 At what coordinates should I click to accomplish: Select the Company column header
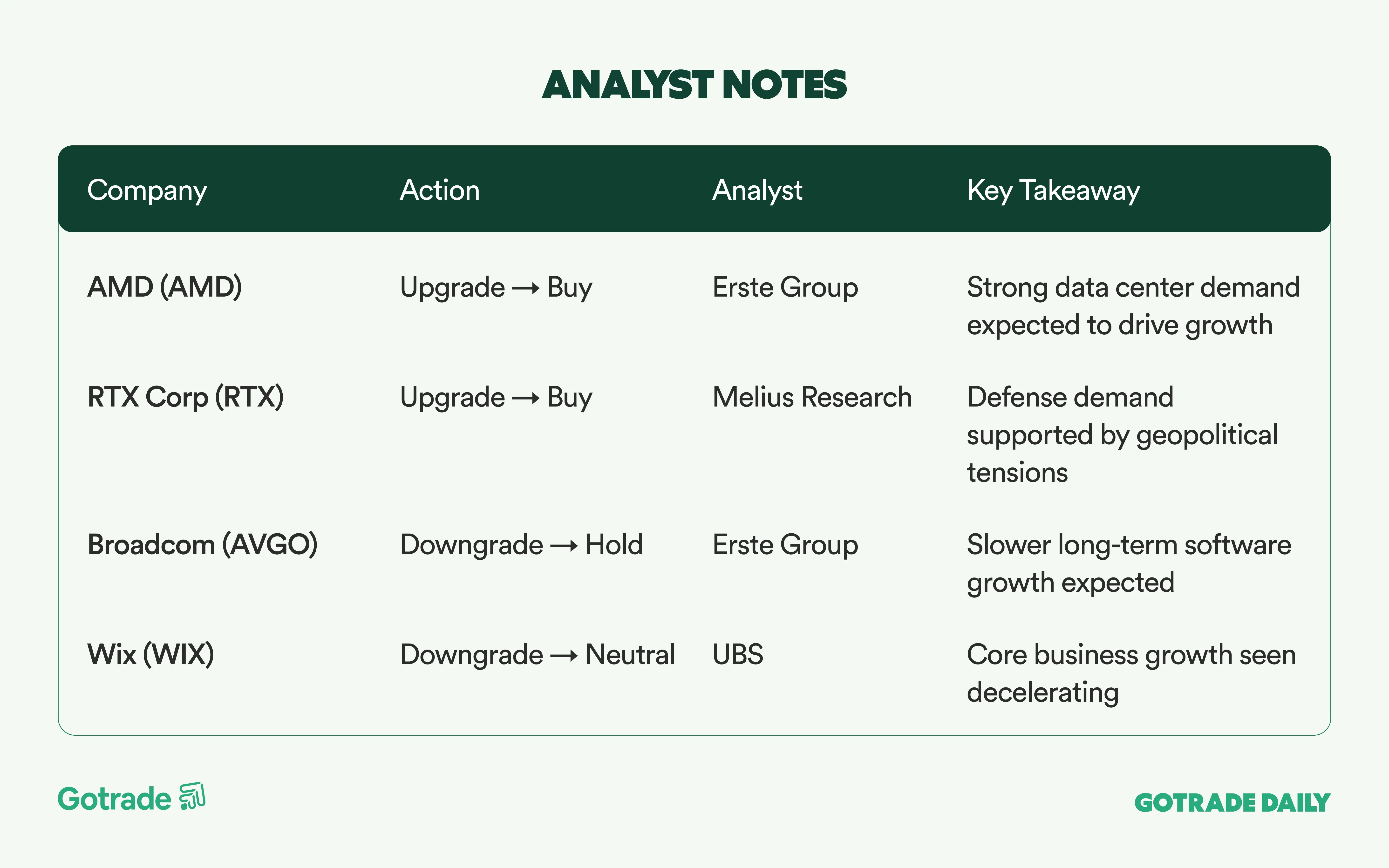click(x=147, y=190)
